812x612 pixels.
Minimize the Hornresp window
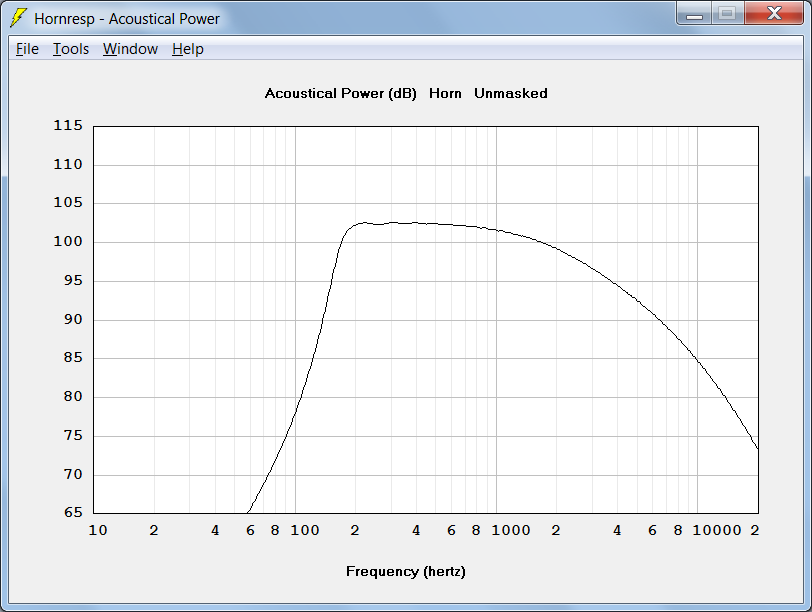click(x=694, y=13)
